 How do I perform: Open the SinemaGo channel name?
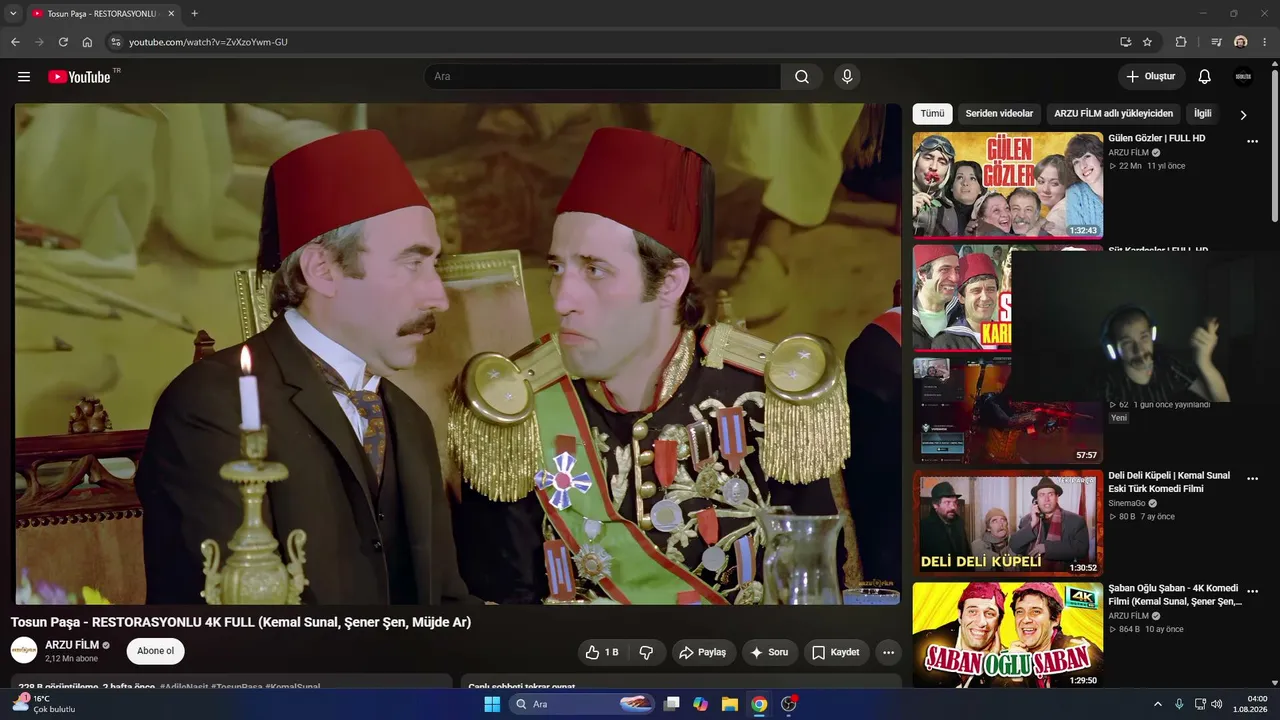click(1128, 503)
